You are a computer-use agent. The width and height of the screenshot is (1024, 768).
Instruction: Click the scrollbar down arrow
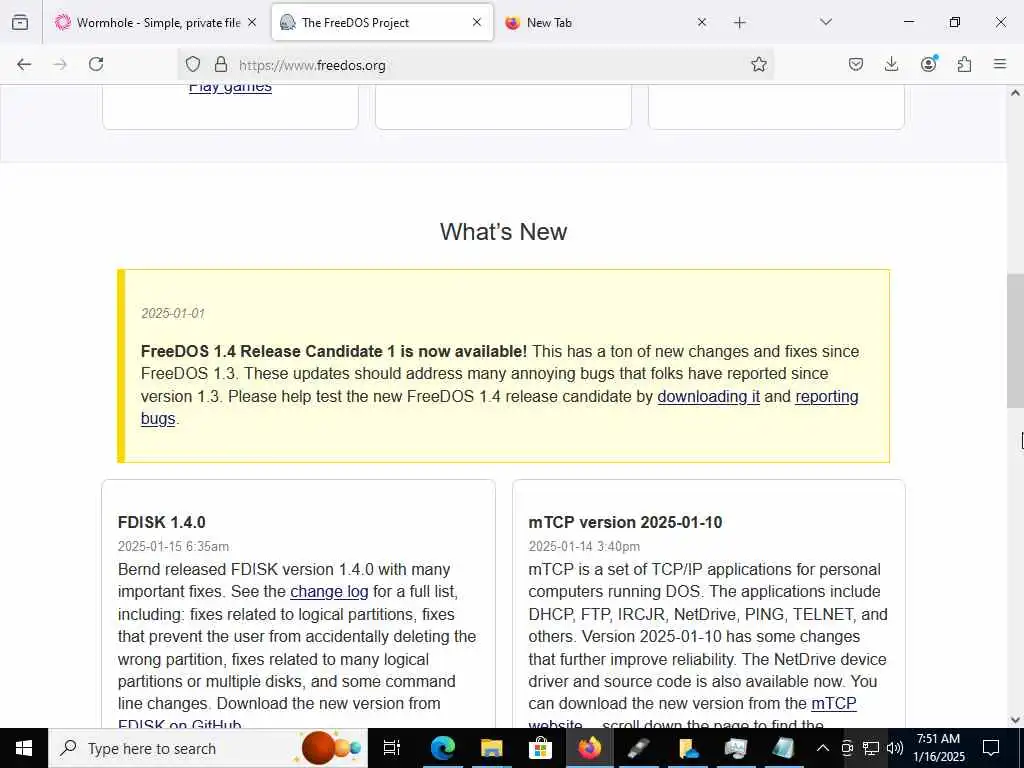click(1015, 720)
